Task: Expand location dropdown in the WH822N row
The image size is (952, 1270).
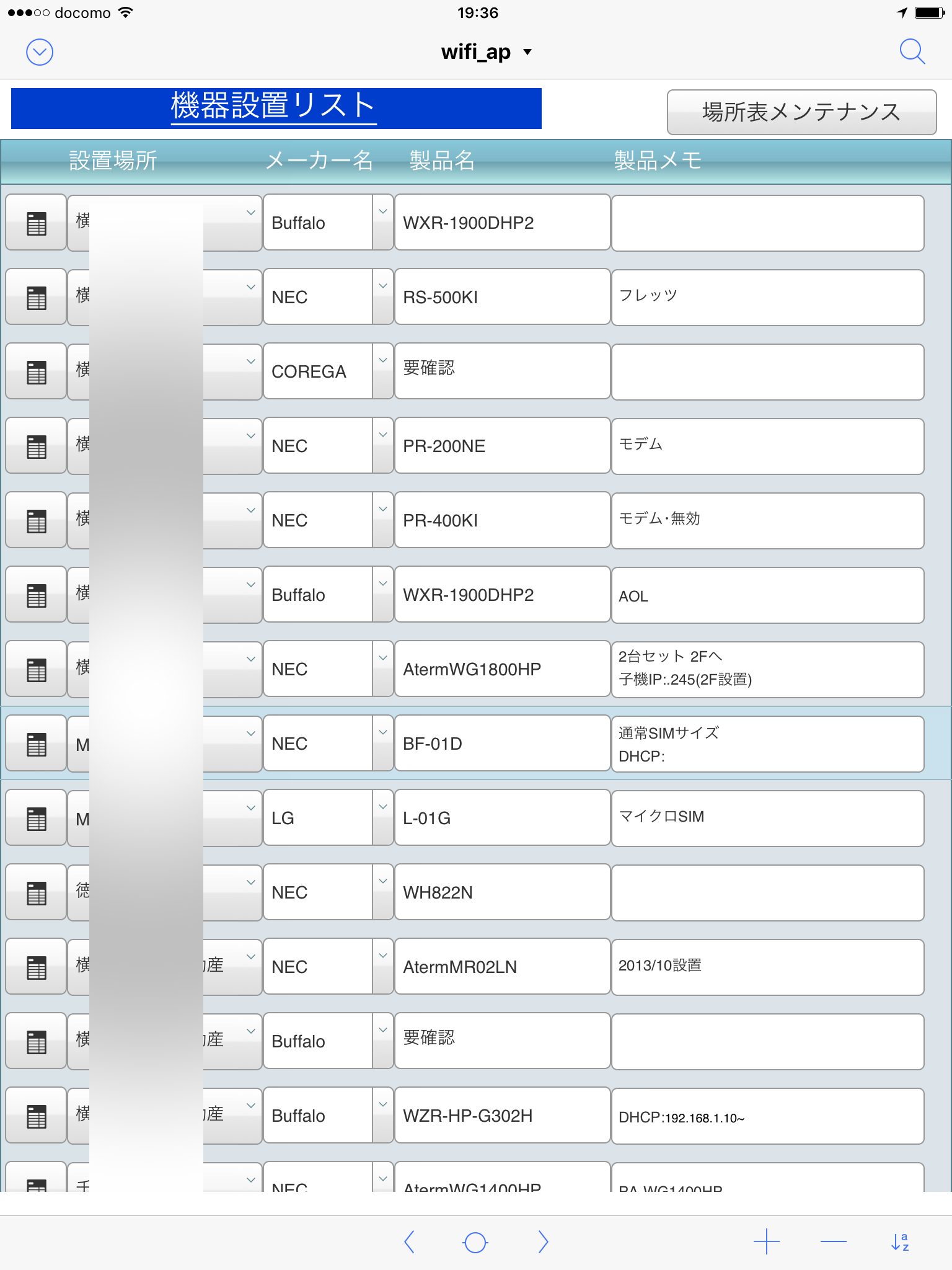Action: point(250,883)
